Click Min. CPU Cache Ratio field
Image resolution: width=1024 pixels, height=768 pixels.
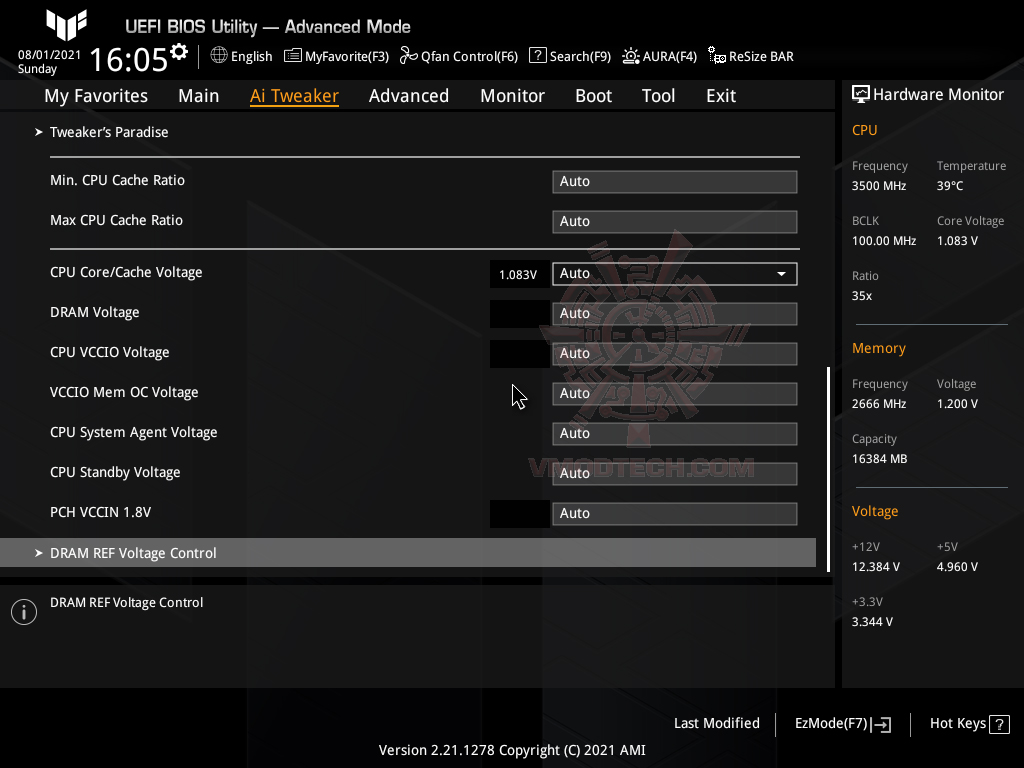click(x=675, y=182)
